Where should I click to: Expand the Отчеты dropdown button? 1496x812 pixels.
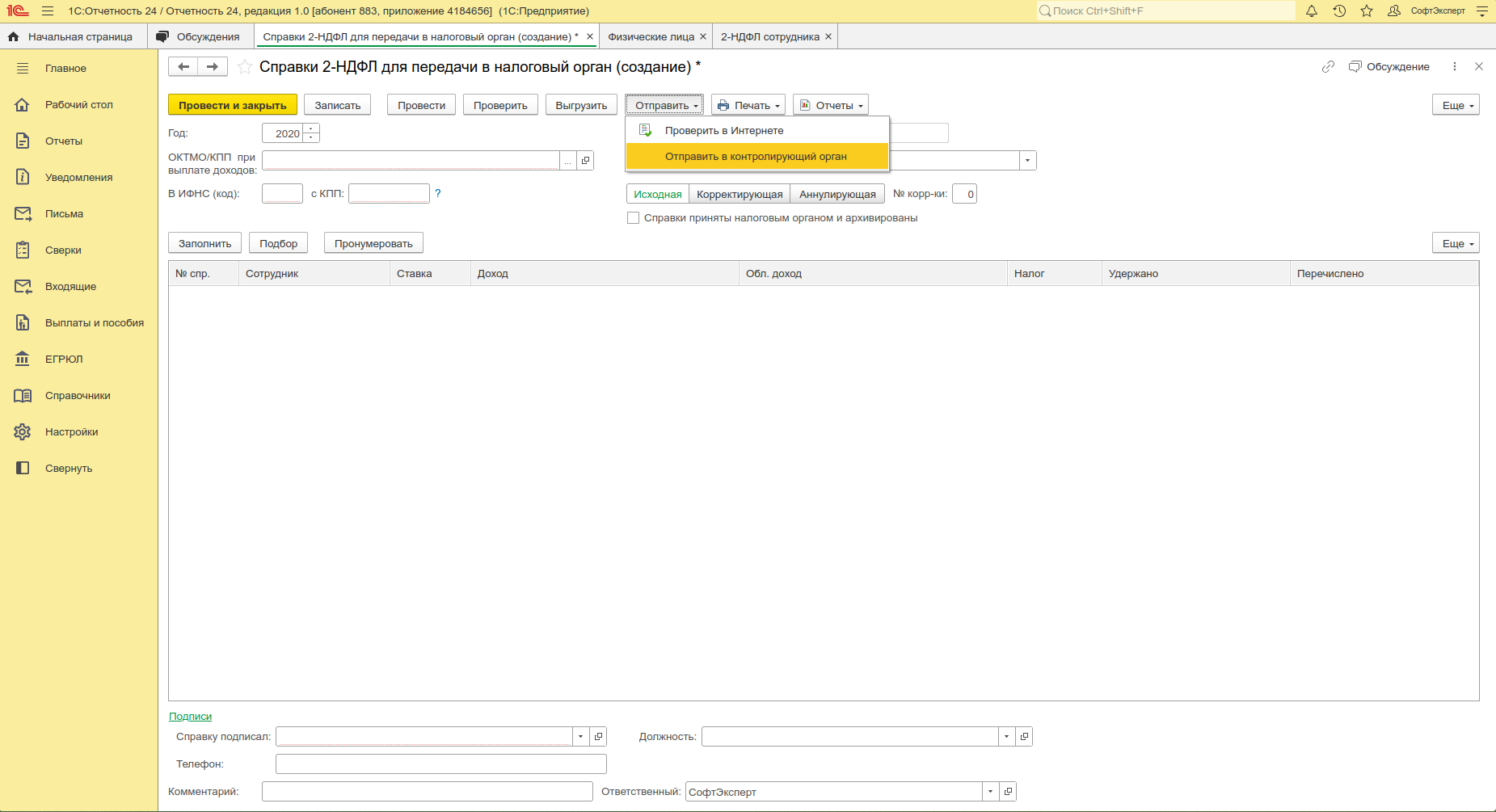click(x=831, y=106)
